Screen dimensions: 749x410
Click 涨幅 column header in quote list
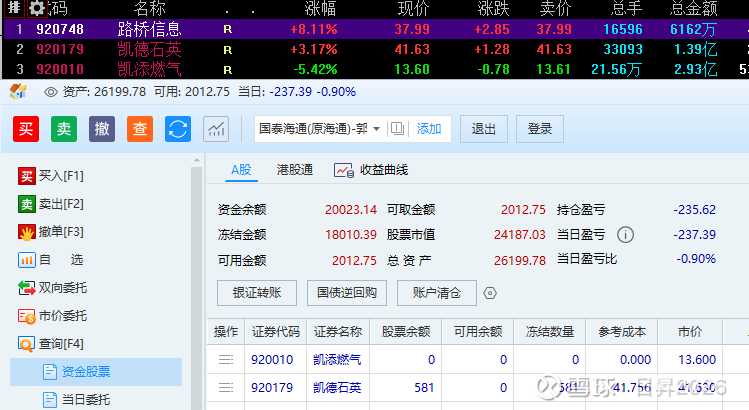pos(321,9)
